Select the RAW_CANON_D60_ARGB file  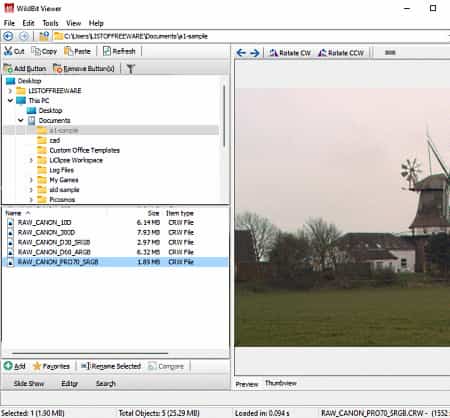[54, 252]
